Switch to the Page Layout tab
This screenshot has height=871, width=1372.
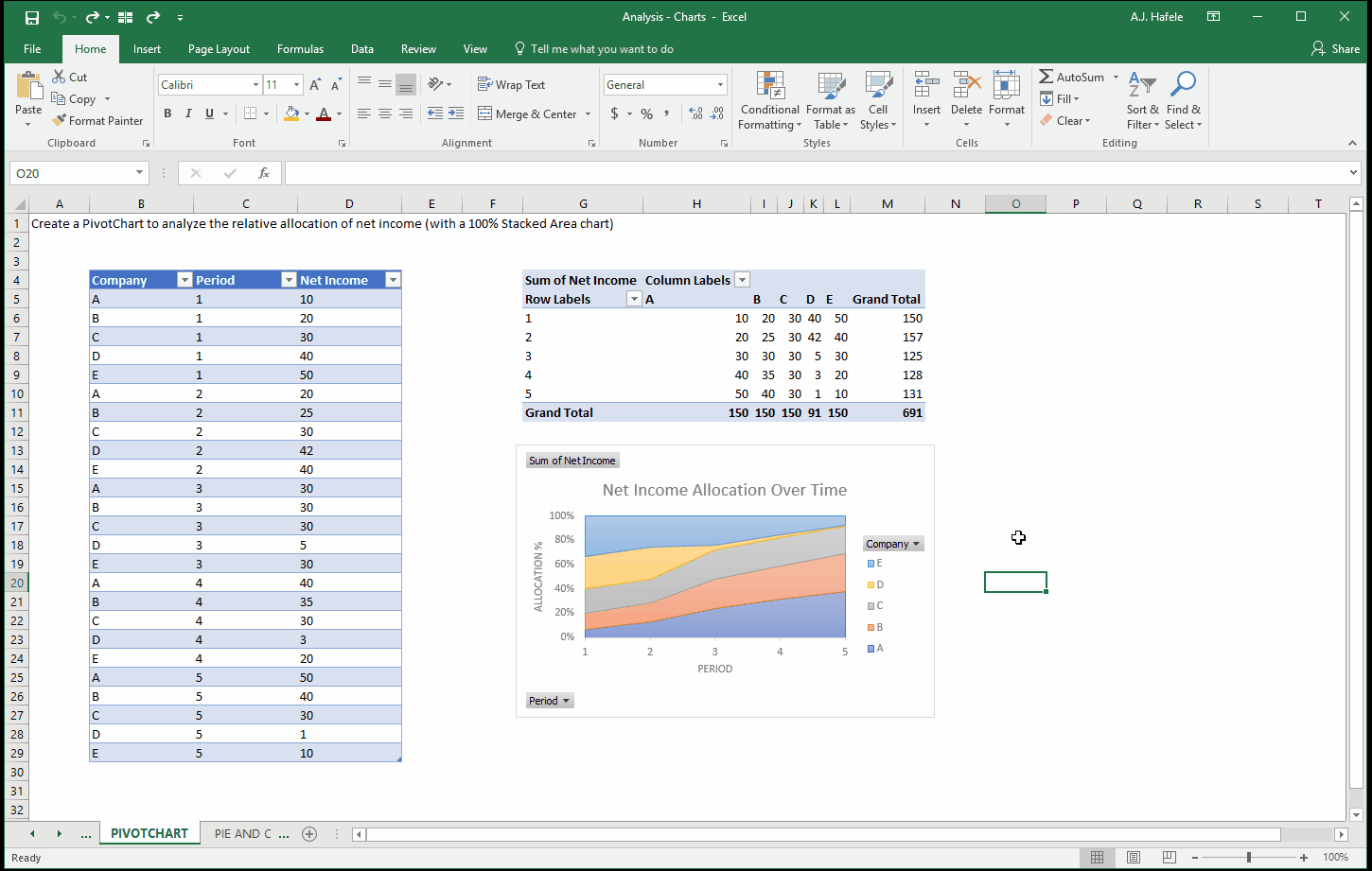[219, 49]
